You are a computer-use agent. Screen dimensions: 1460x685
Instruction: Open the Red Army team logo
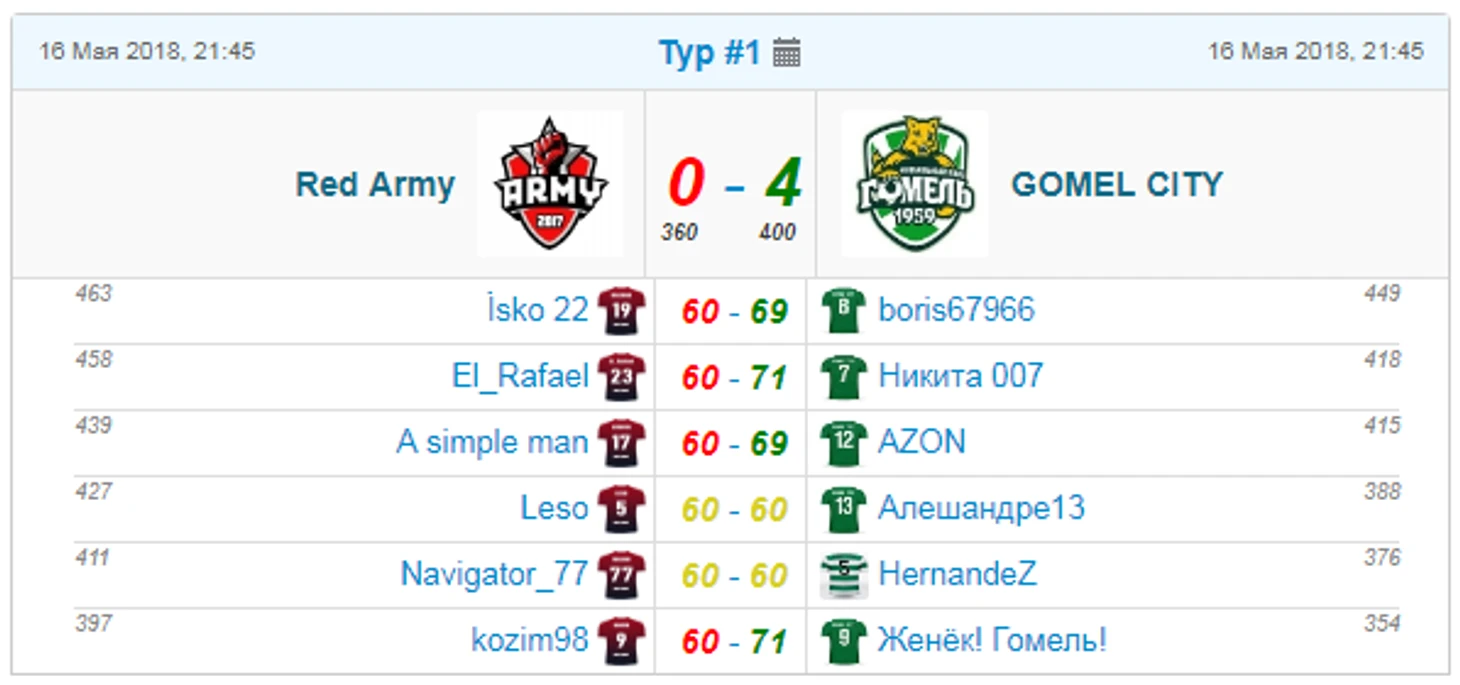(x=550, y=184)
